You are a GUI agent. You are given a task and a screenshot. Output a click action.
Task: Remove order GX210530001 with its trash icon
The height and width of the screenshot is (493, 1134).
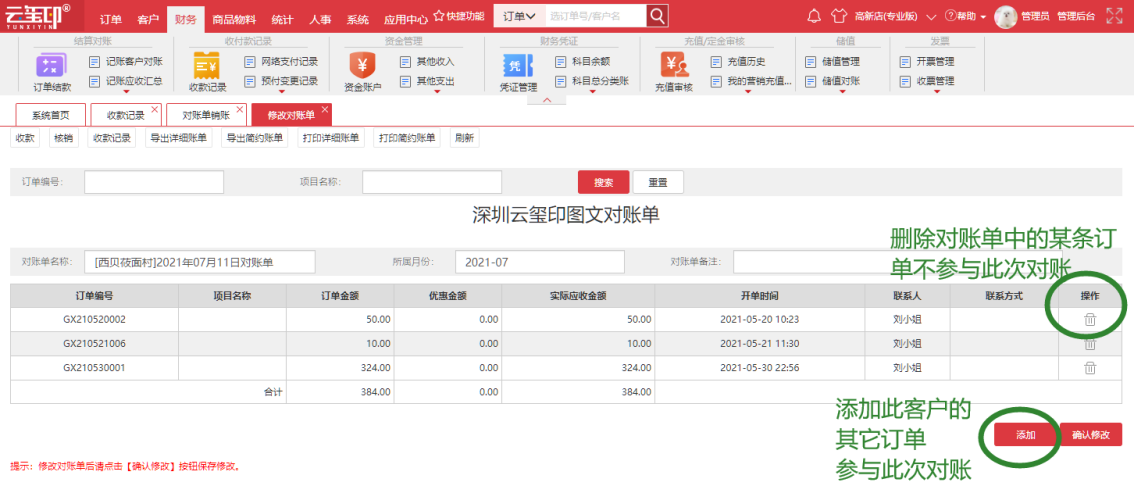point(1090,368)
